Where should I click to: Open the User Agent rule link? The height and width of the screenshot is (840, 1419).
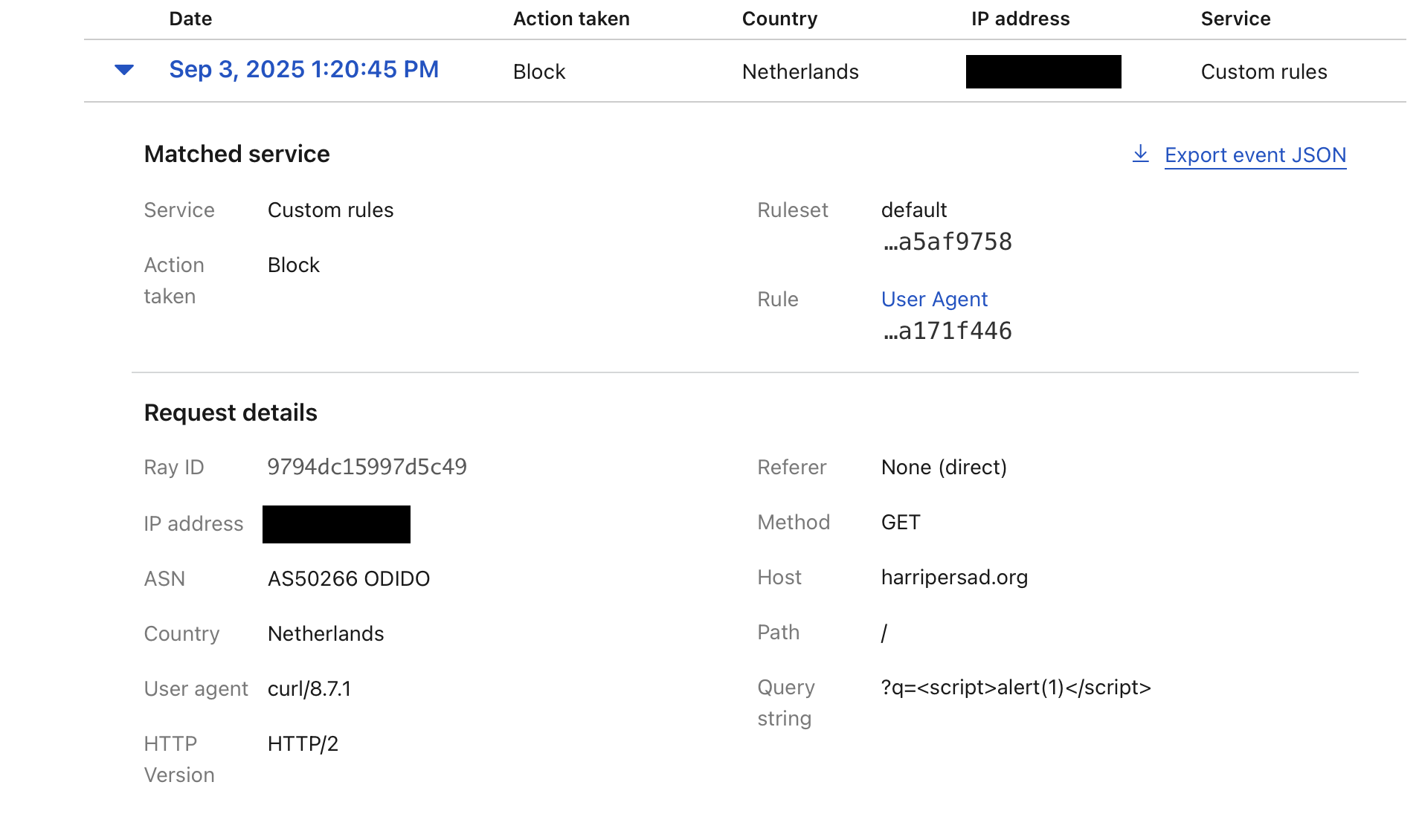click(x=934, y=299)
